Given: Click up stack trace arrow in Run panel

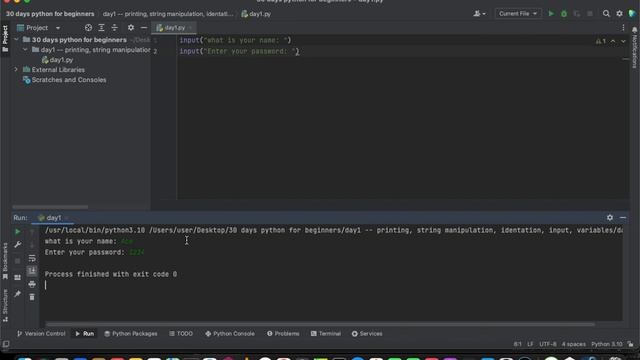Looking at the screenshot, I should [x=32, y=232].
